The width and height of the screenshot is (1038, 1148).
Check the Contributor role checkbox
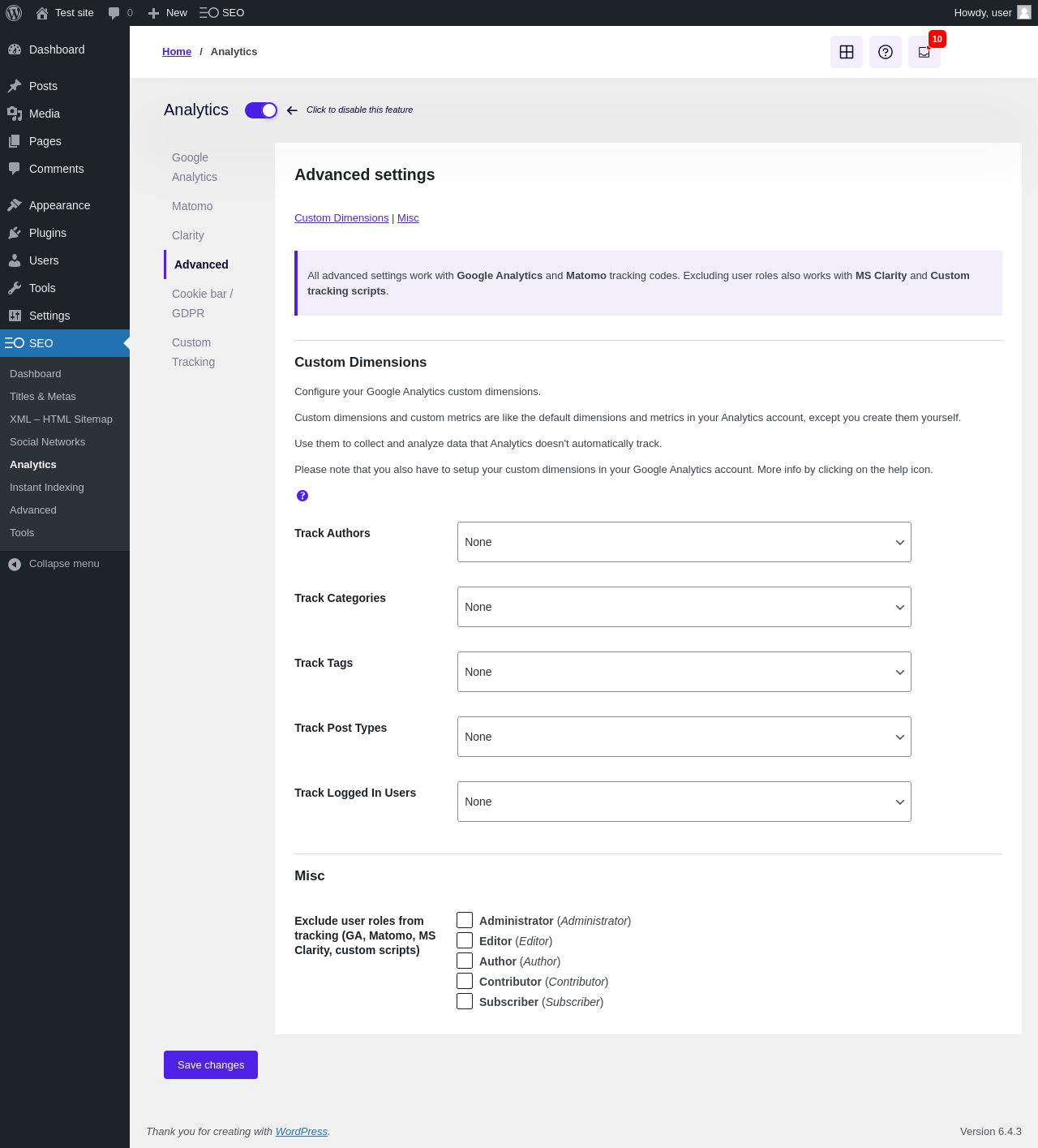click(465, 981)
